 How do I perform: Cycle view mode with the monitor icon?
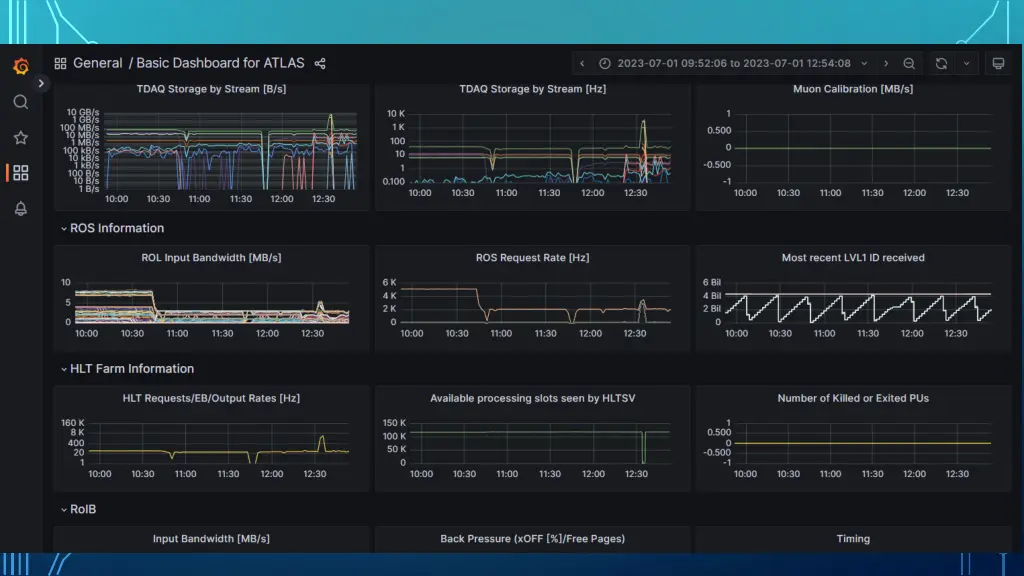tap(999, 63)
